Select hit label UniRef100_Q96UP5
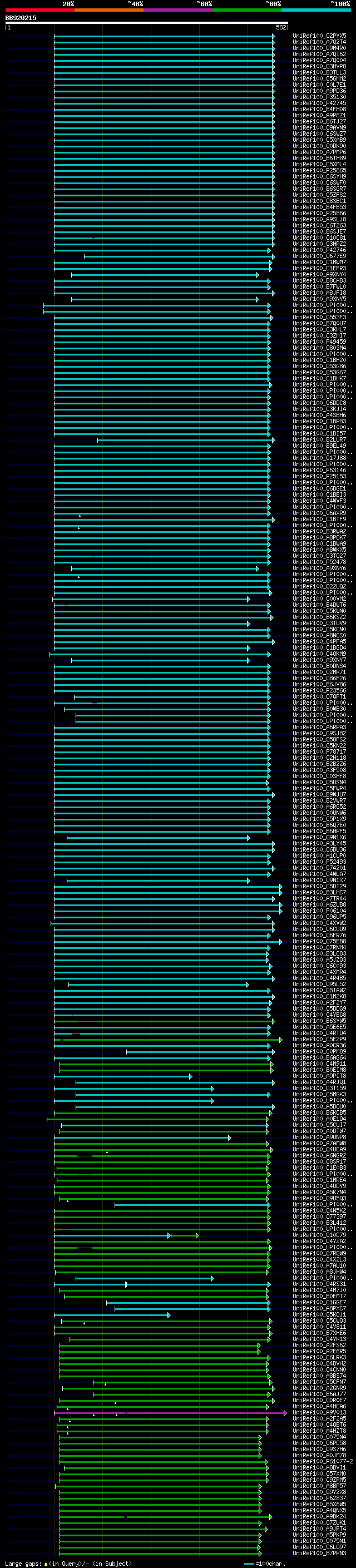356x1568 pixels. click(x=319, y=917)
